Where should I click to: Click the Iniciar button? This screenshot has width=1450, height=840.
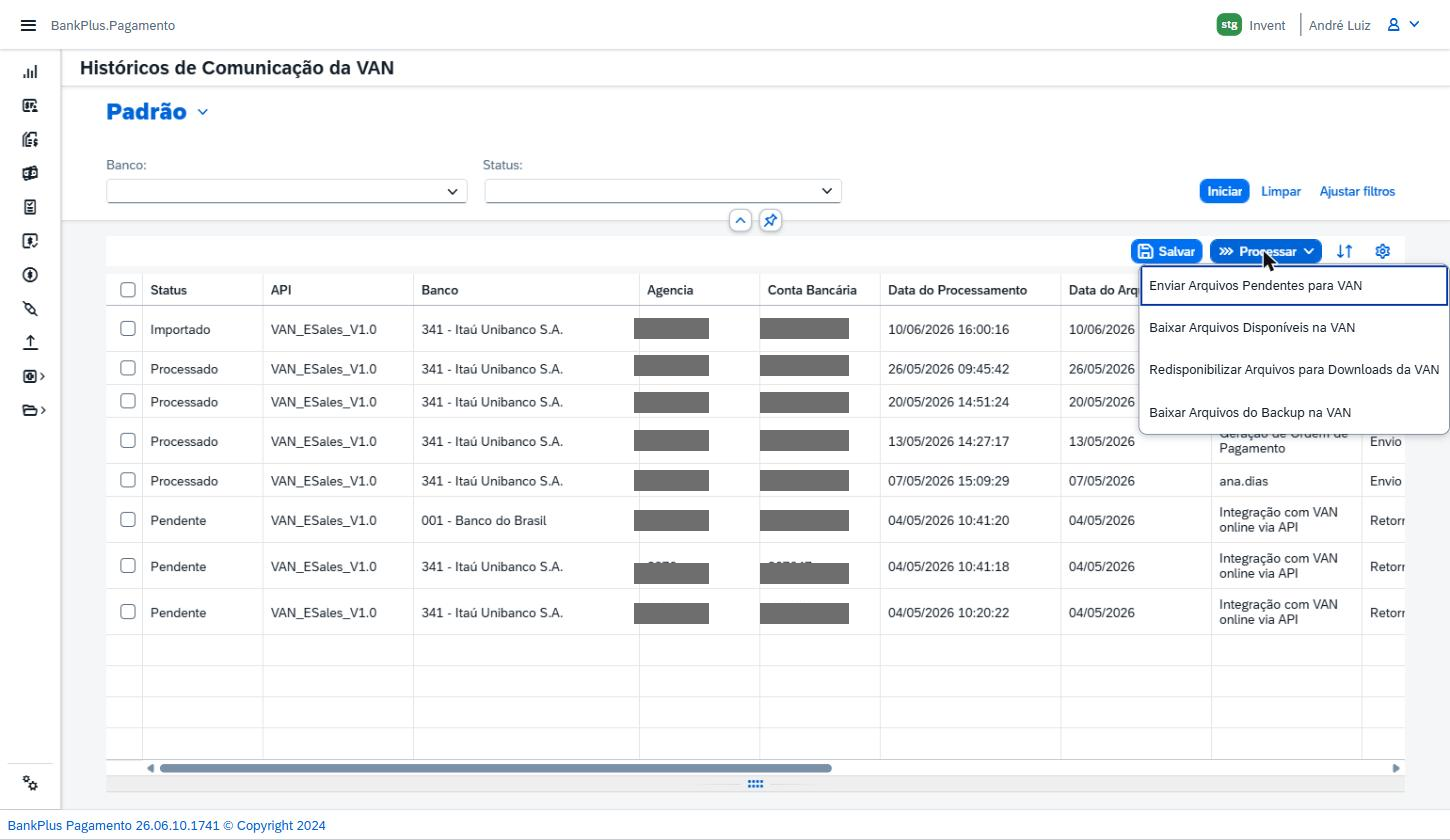tap(1225, 191)
